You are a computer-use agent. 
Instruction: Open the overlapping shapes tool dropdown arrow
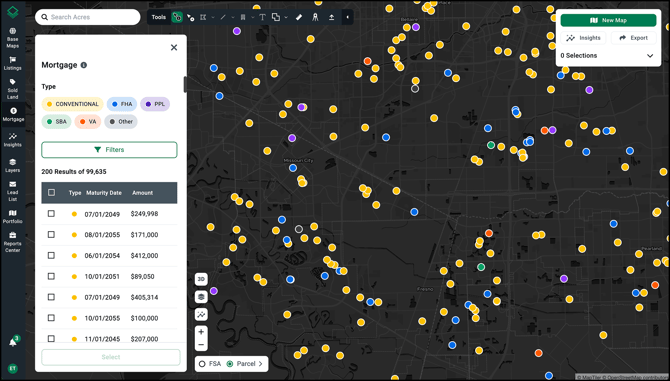point(286,18)
